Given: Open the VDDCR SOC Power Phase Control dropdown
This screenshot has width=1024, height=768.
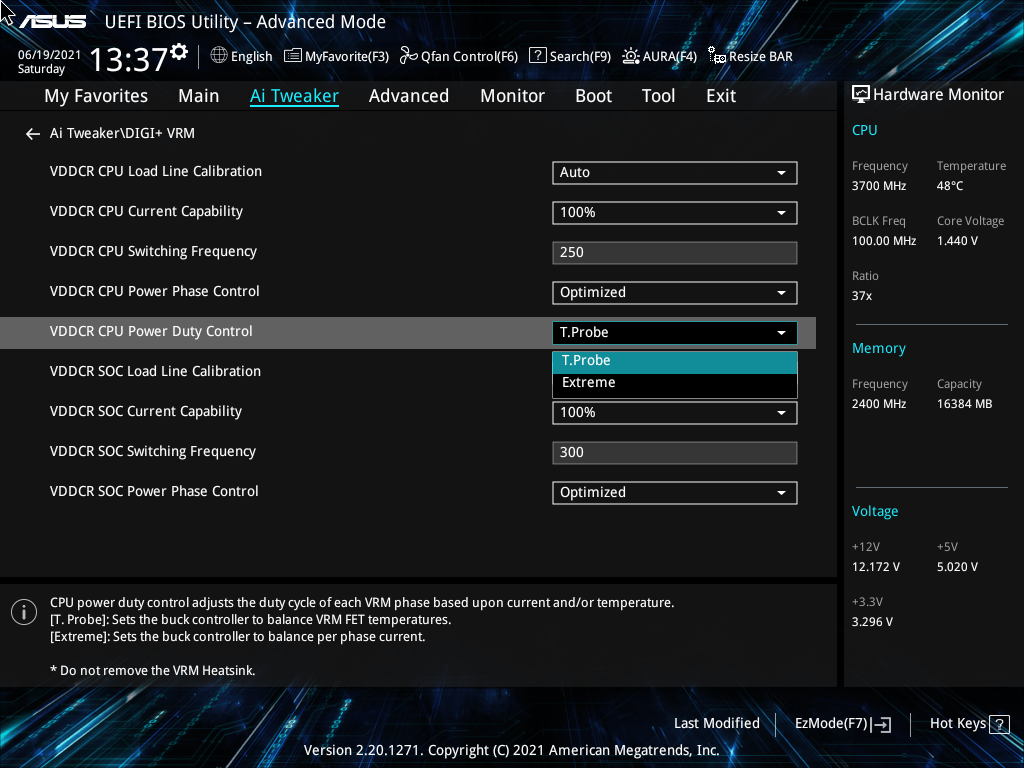Looking at the screenshot, I should click(674, 492).
